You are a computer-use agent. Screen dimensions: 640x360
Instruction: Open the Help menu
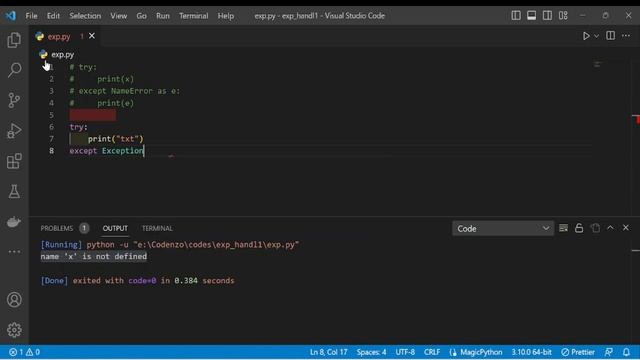click(x=225, y=16)
